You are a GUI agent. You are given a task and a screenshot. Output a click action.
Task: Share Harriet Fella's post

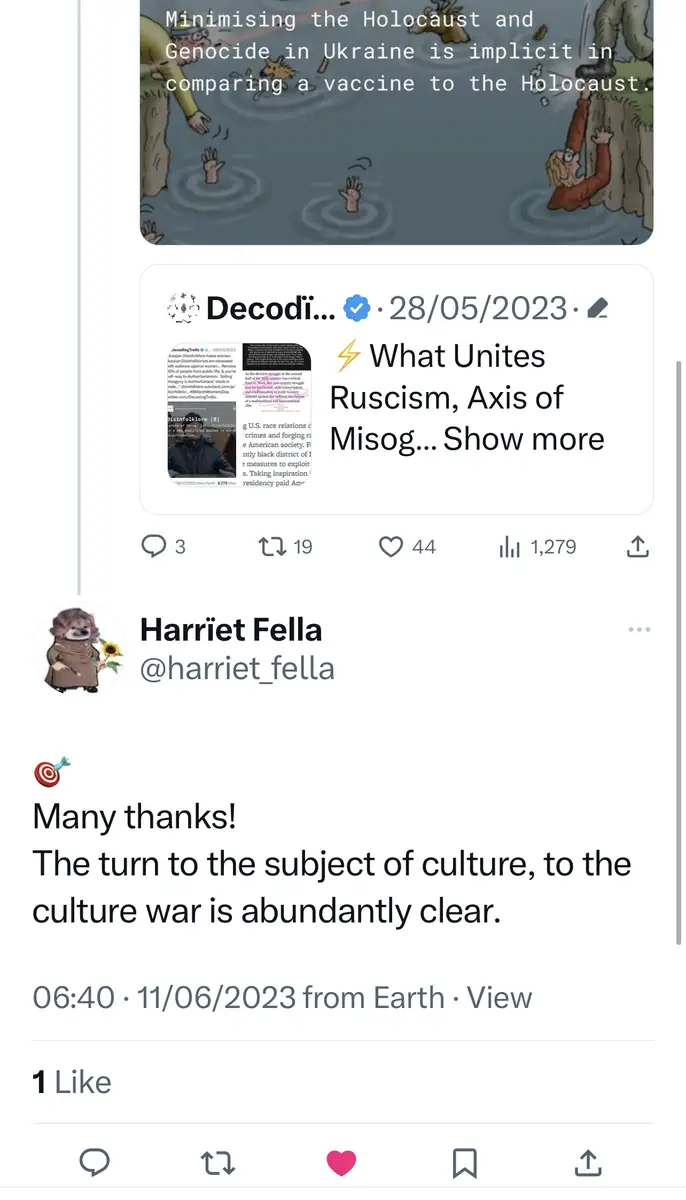[588, 1162]
